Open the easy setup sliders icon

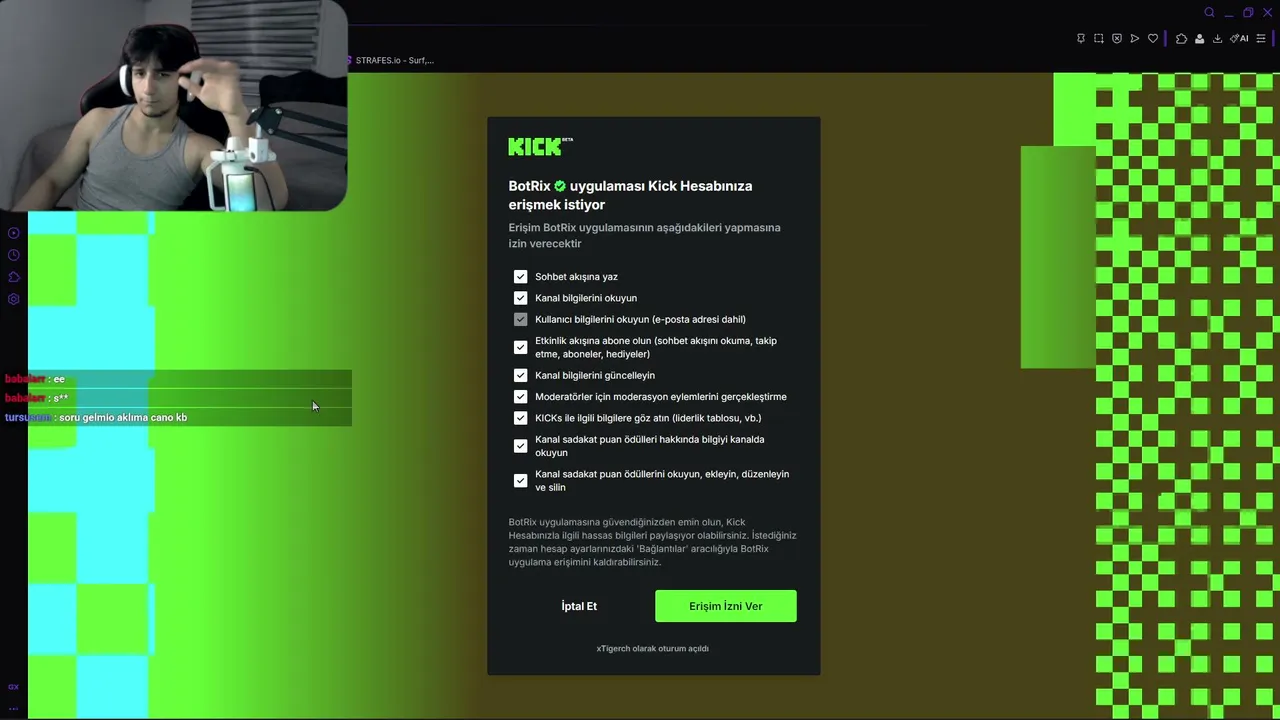pyautogui.click(x=1261, y=39)
